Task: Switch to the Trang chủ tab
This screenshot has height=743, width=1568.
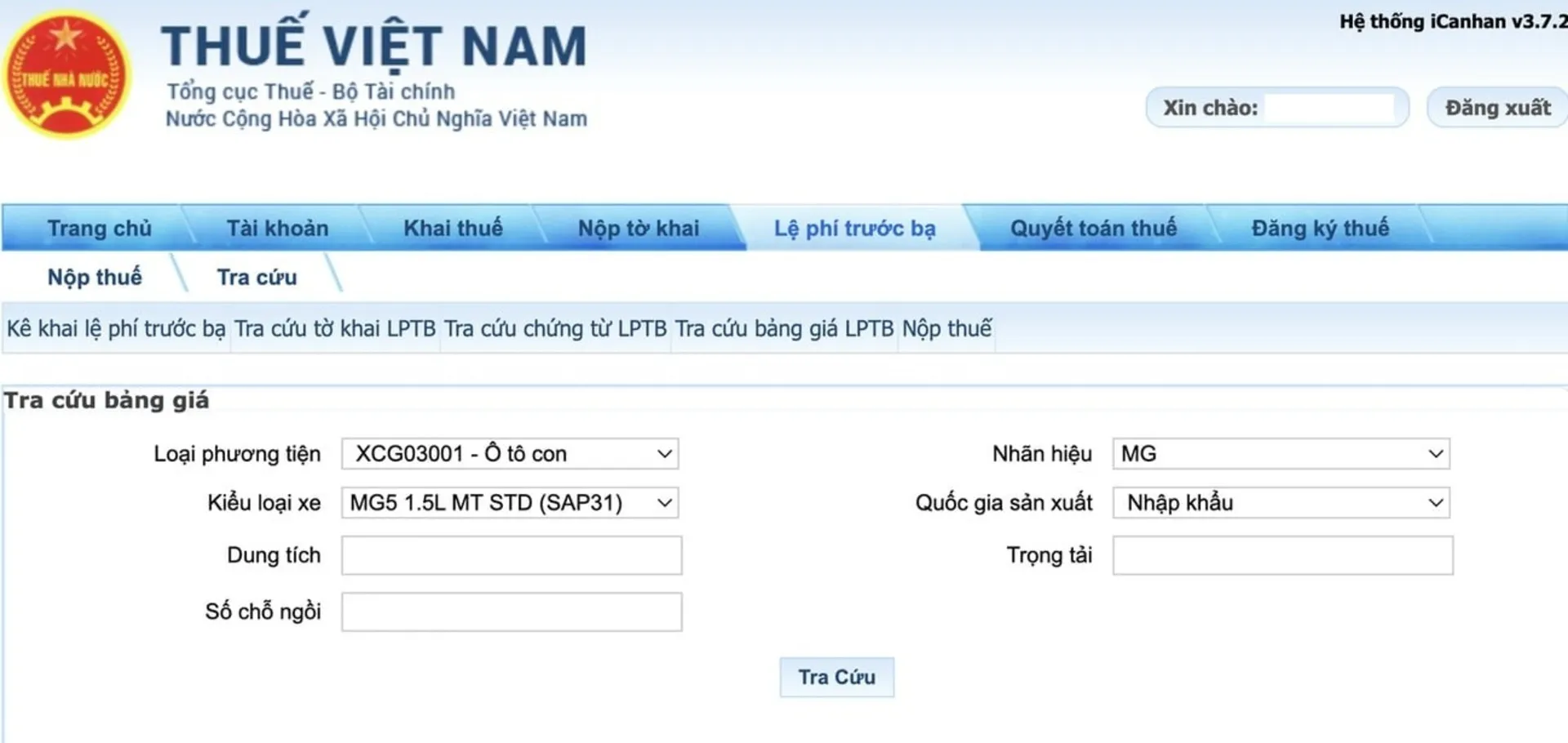Action: pyautogui.click(x=99, y=229)
